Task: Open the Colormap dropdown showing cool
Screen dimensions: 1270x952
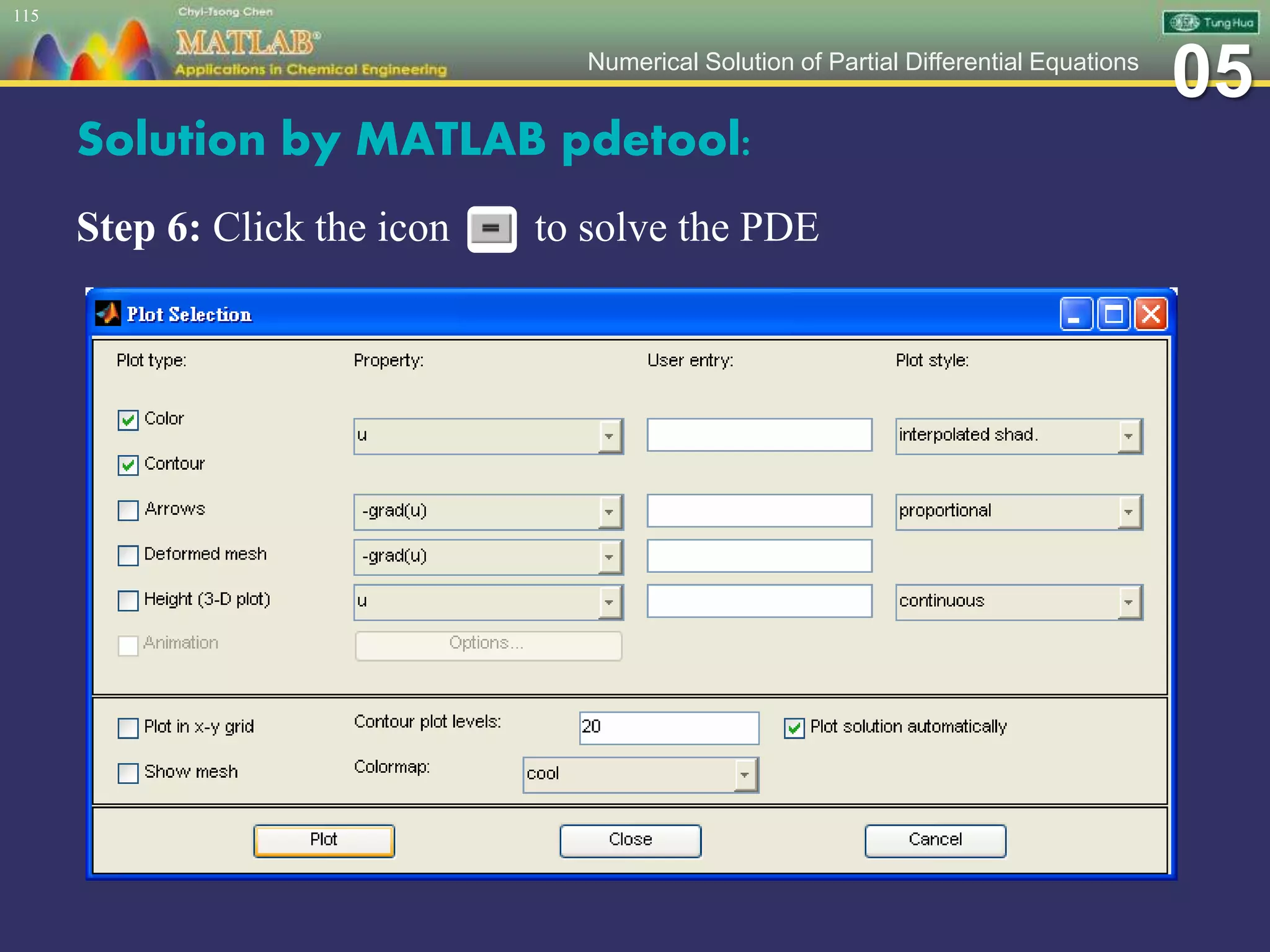Action: click(641, 775)
